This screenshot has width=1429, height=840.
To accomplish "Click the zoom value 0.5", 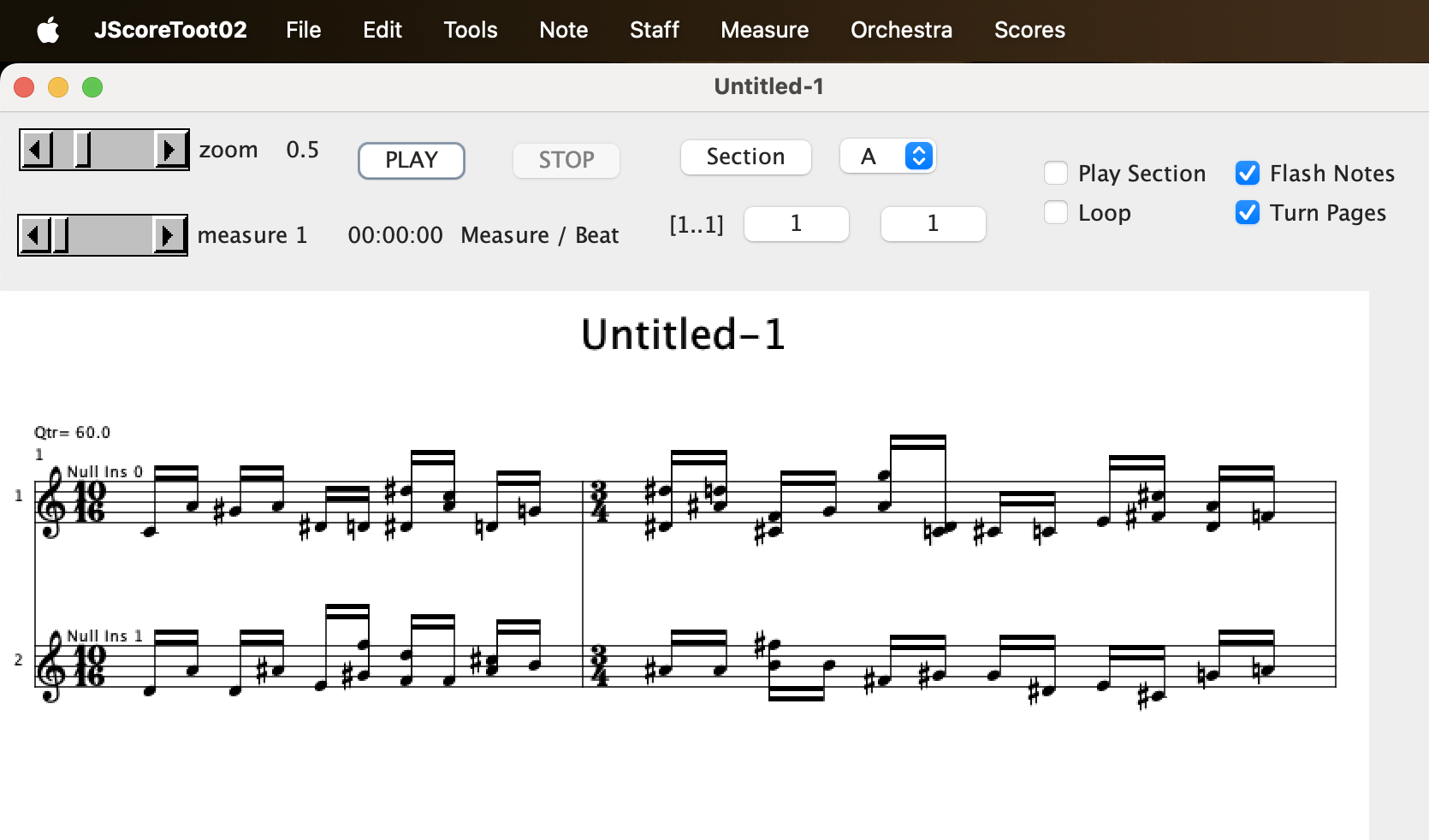I will pyautogui.click(x=303, y=150).
